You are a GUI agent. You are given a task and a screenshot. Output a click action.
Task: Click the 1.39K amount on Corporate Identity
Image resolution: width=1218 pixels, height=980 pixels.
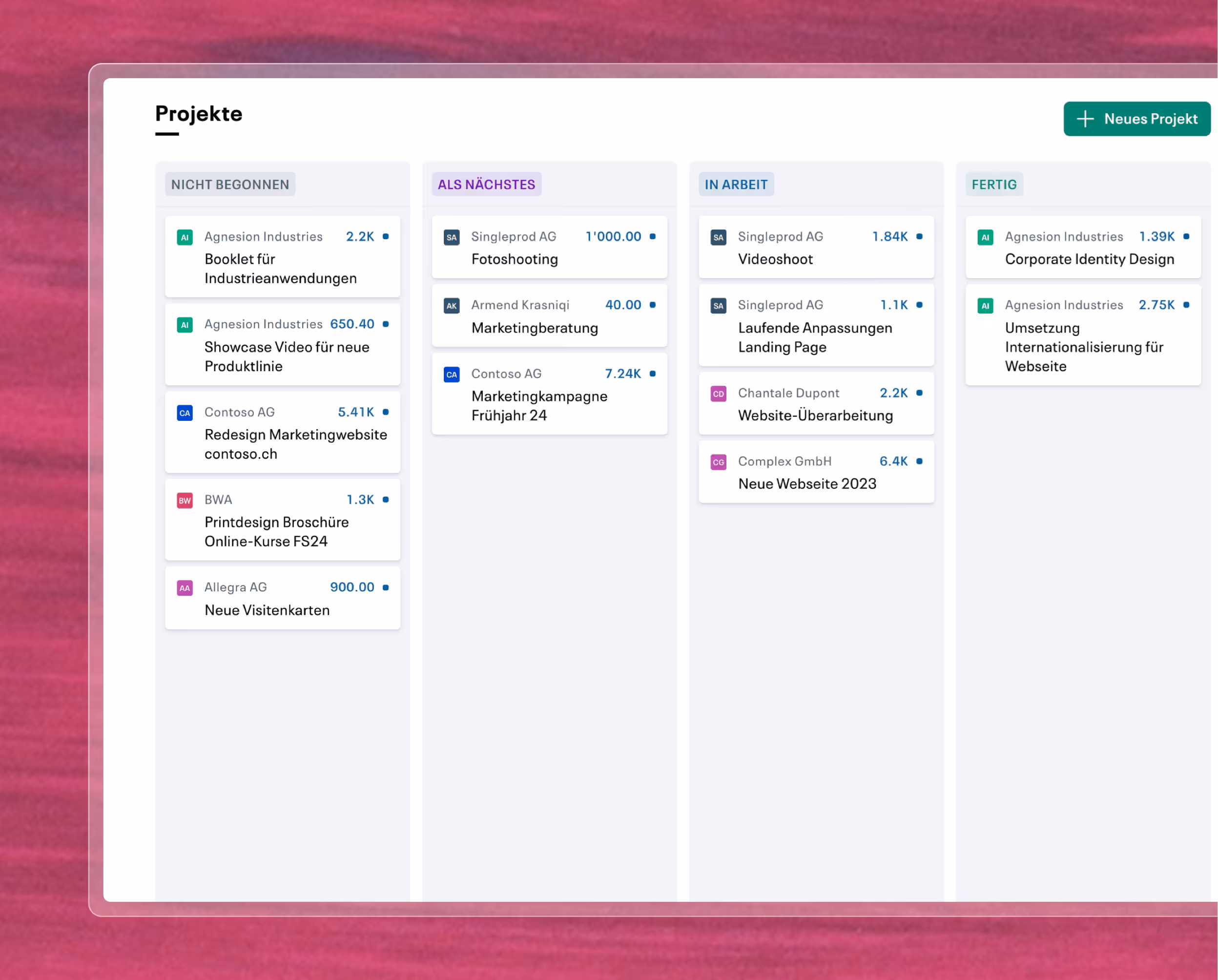click(x=1156, y=237)
